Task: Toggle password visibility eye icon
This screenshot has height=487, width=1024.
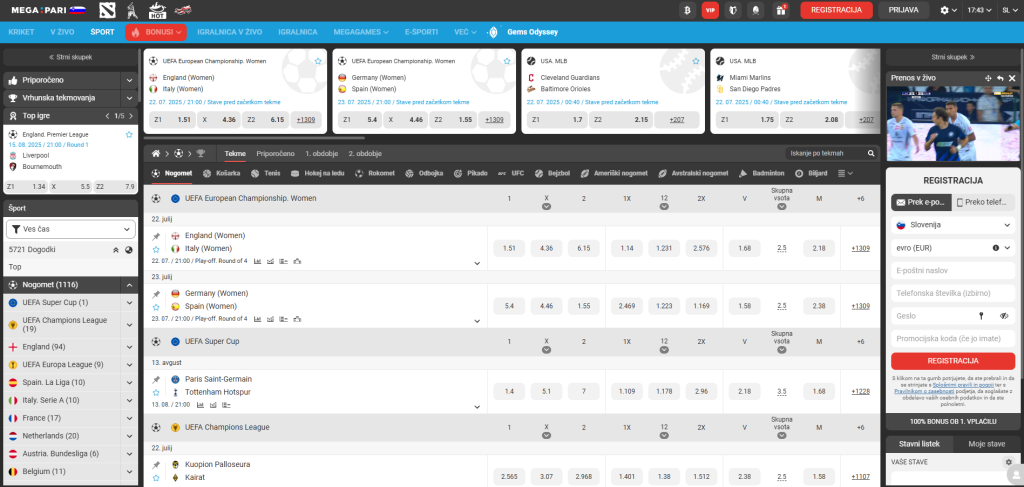Action: 1004,316
